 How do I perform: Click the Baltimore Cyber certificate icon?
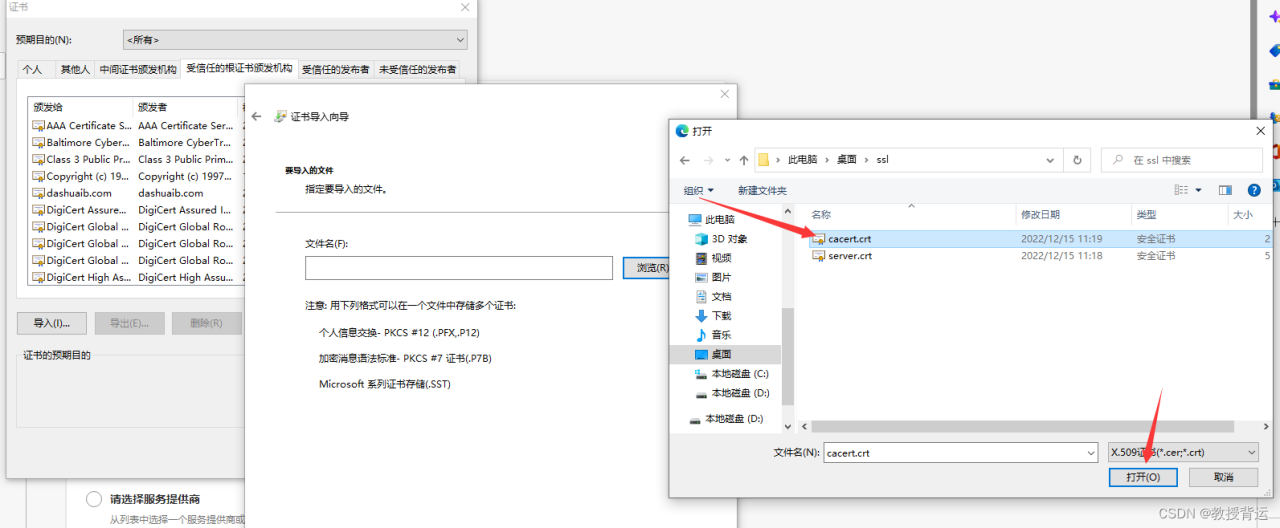click(x=39, y=143)
